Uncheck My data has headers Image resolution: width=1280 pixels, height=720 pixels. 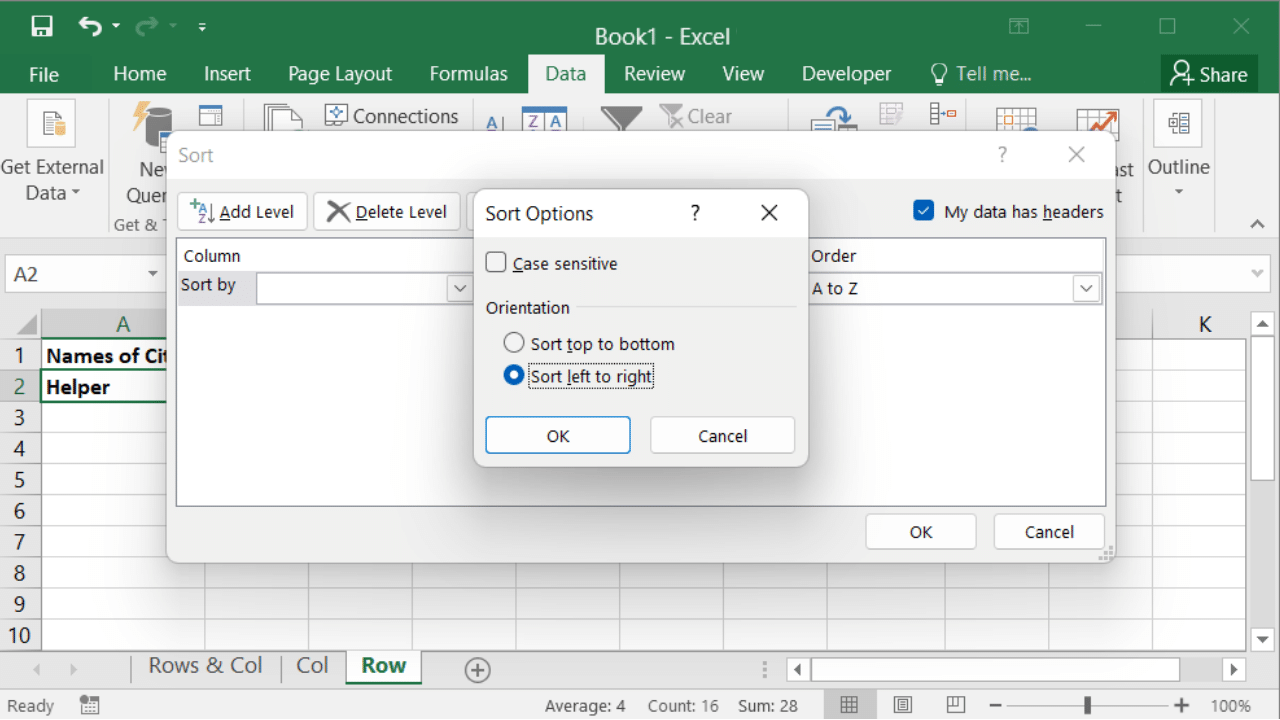[923, 211]
